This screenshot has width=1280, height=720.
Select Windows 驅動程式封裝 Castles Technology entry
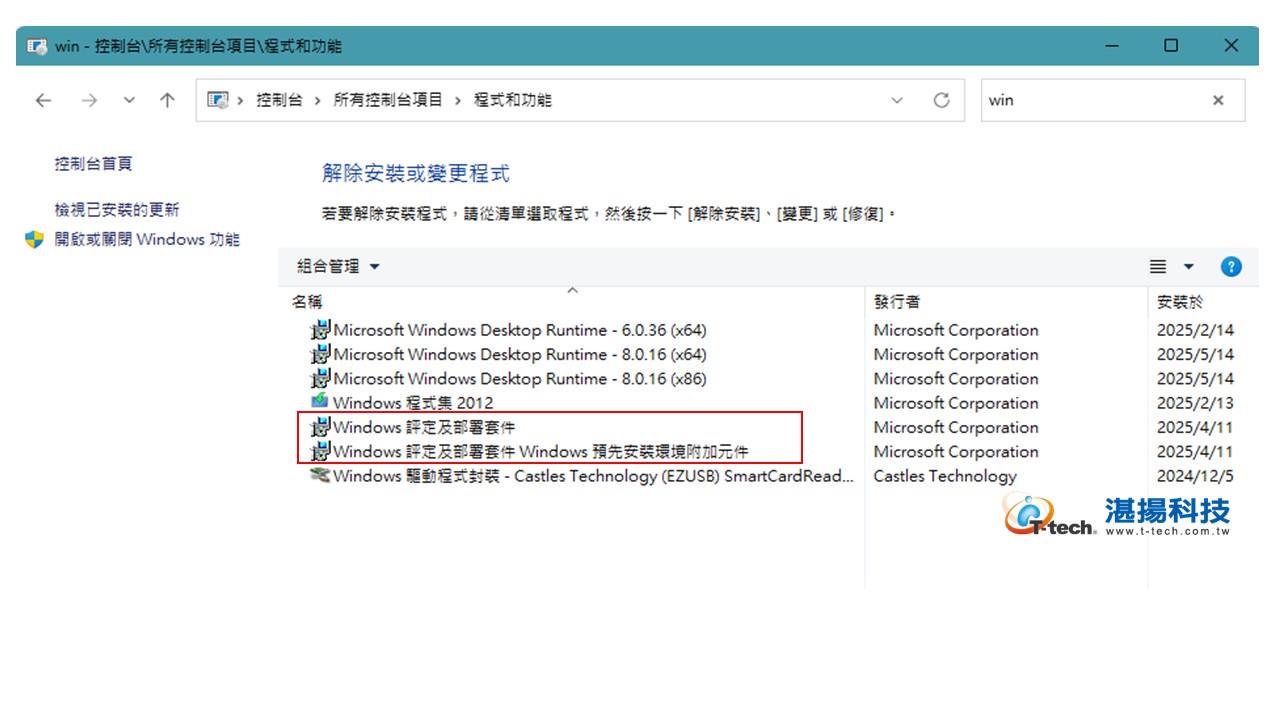coord(594,476)
